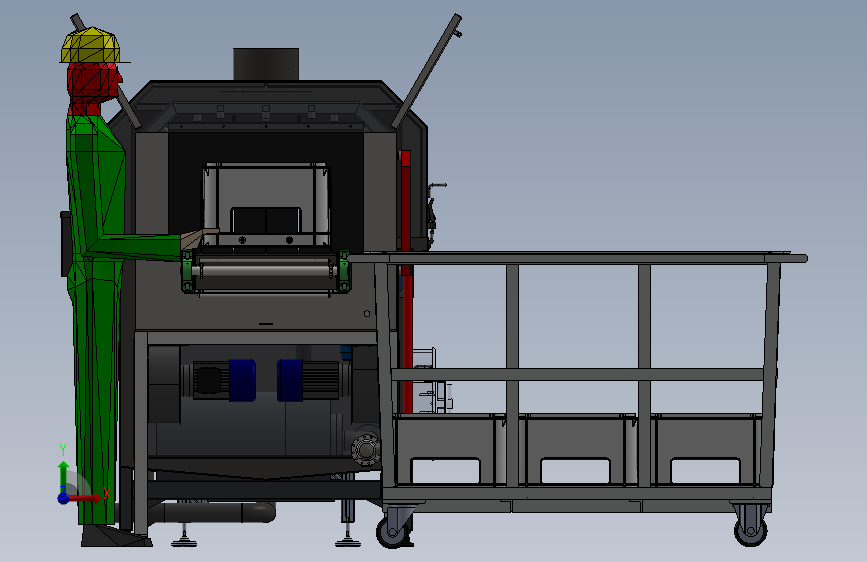This screenshot has width=867, height=562.
Task: Select the cart's top horizontal rail
Action: point(578,258)
